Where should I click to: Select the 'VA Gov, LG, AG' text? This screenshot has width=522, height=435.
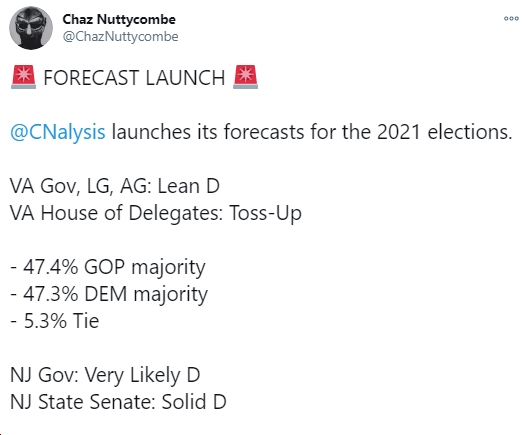click(x=79, y=186)
